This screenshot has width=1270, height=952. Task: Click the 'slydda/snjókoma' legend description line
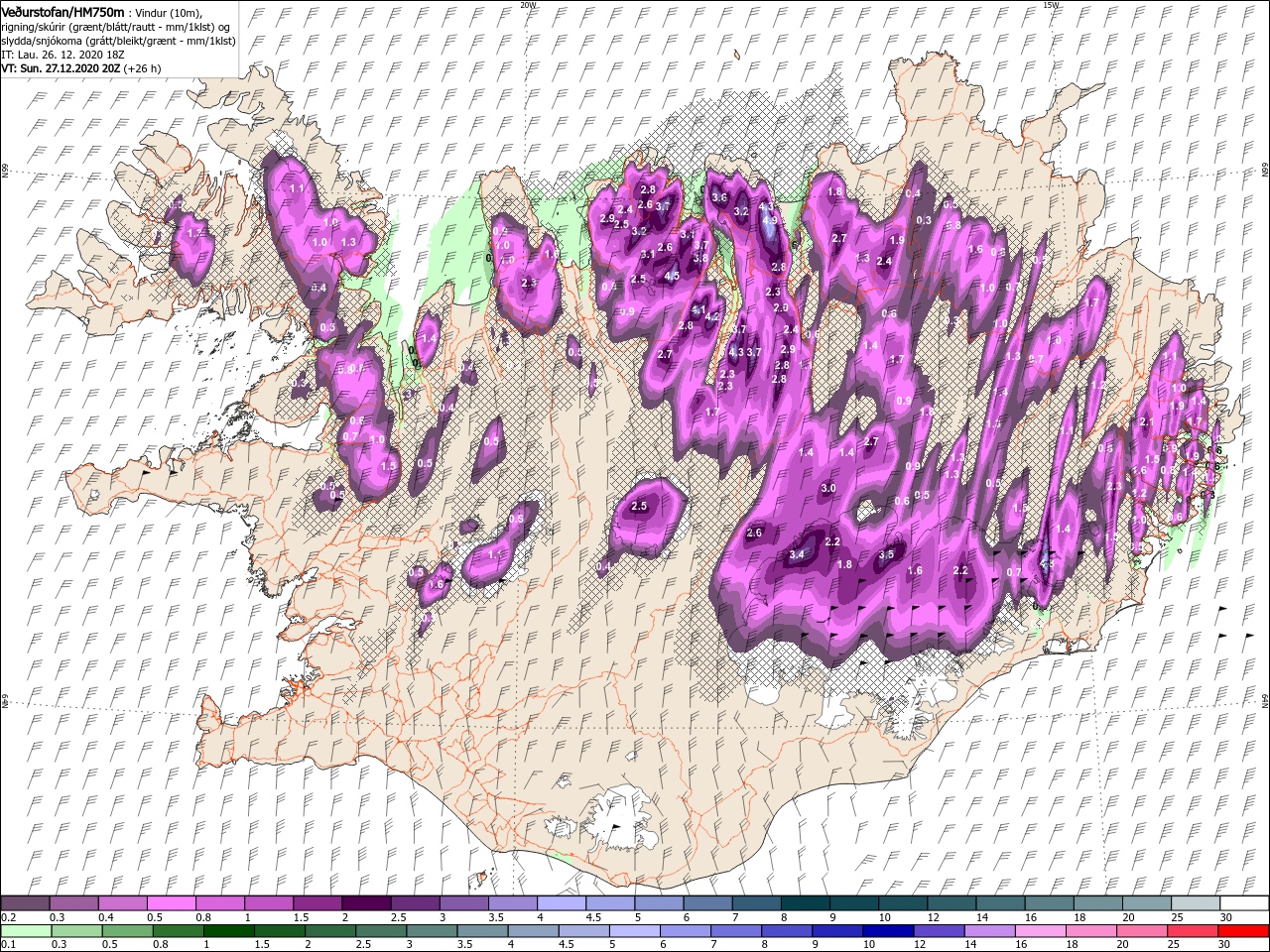[118, 41]
